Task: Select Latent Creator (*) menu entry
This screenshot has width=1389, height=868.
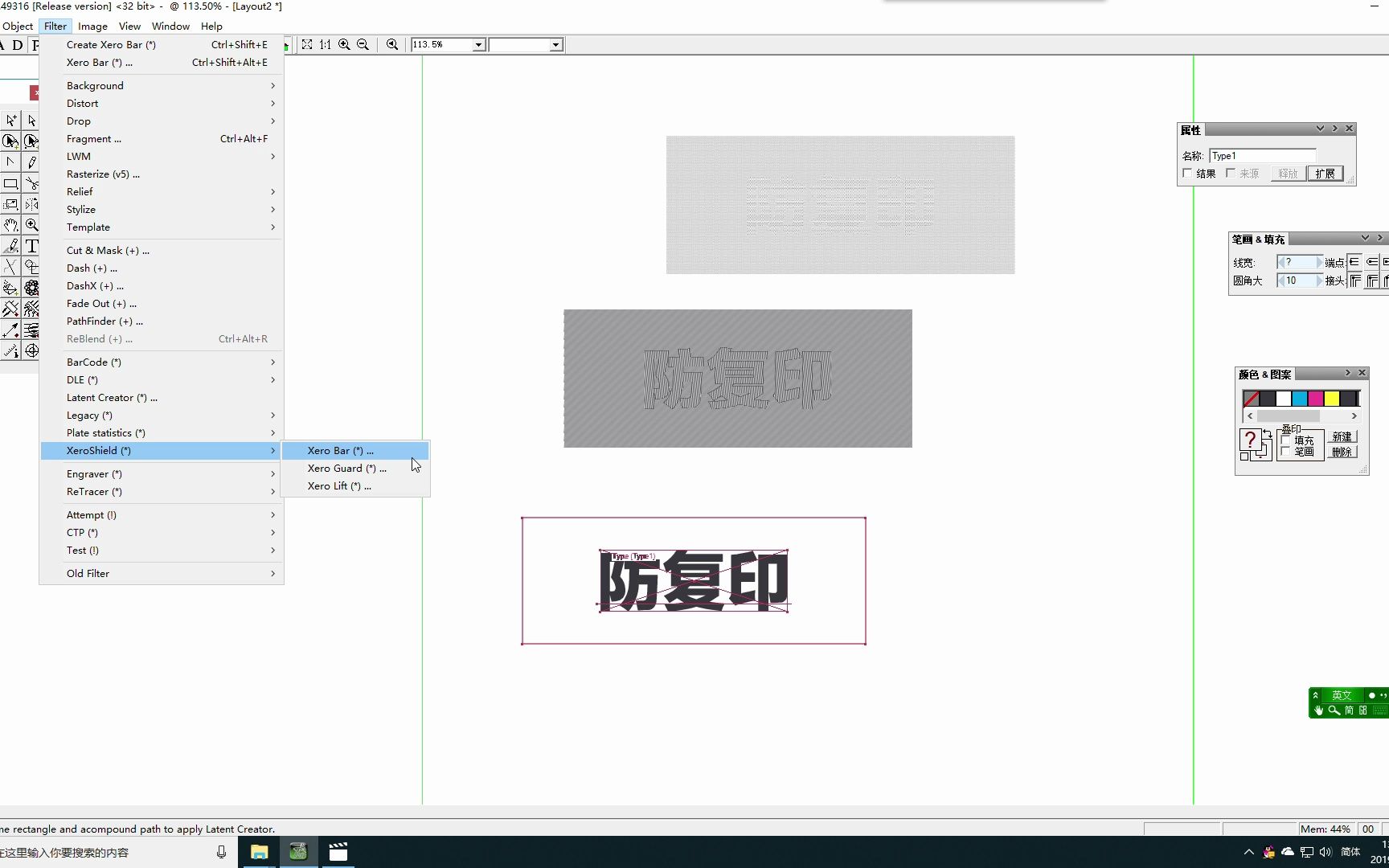Action: pos(161,398)
